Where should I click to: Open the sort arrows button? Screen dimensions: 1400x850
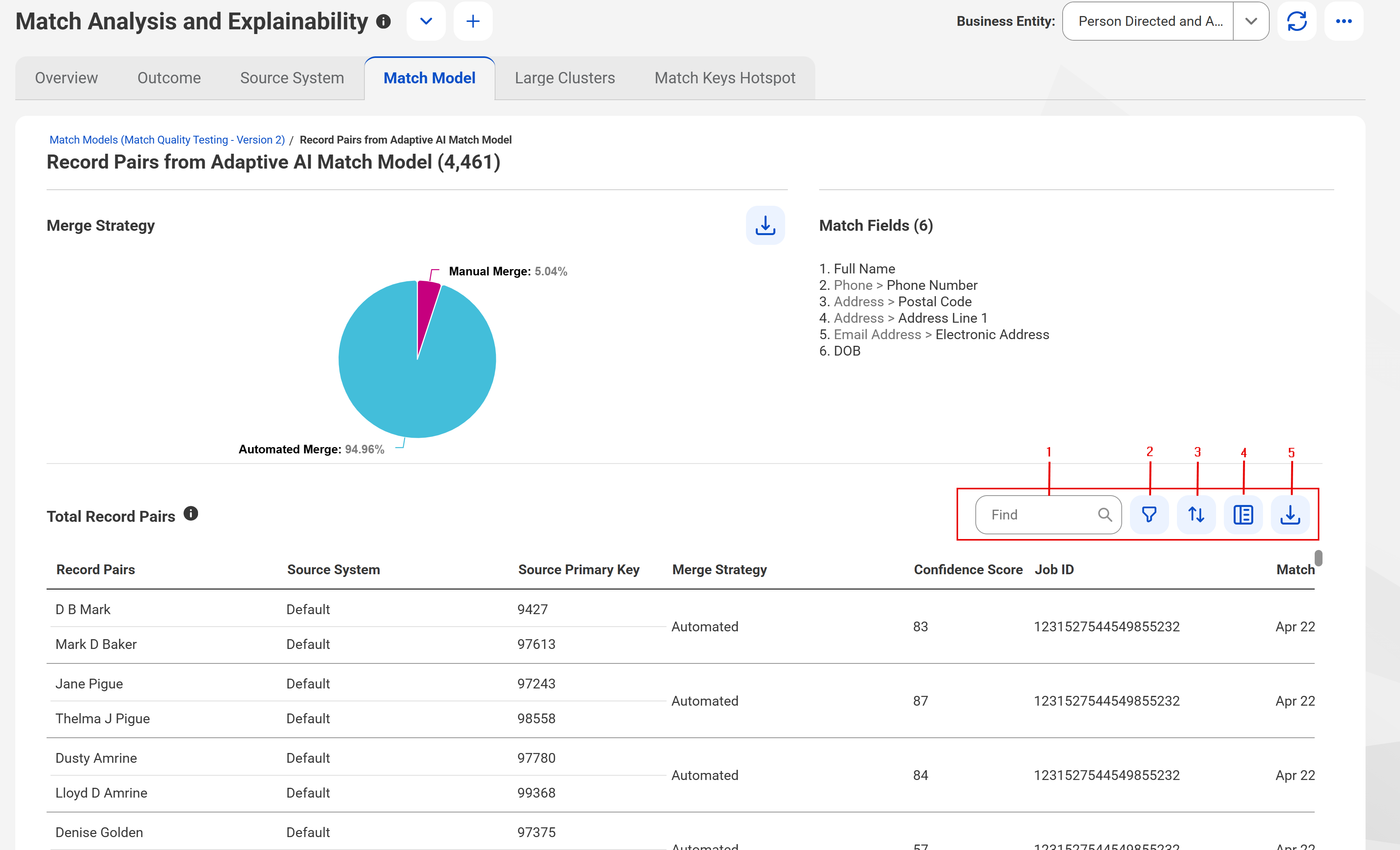tap(1196, 514)
